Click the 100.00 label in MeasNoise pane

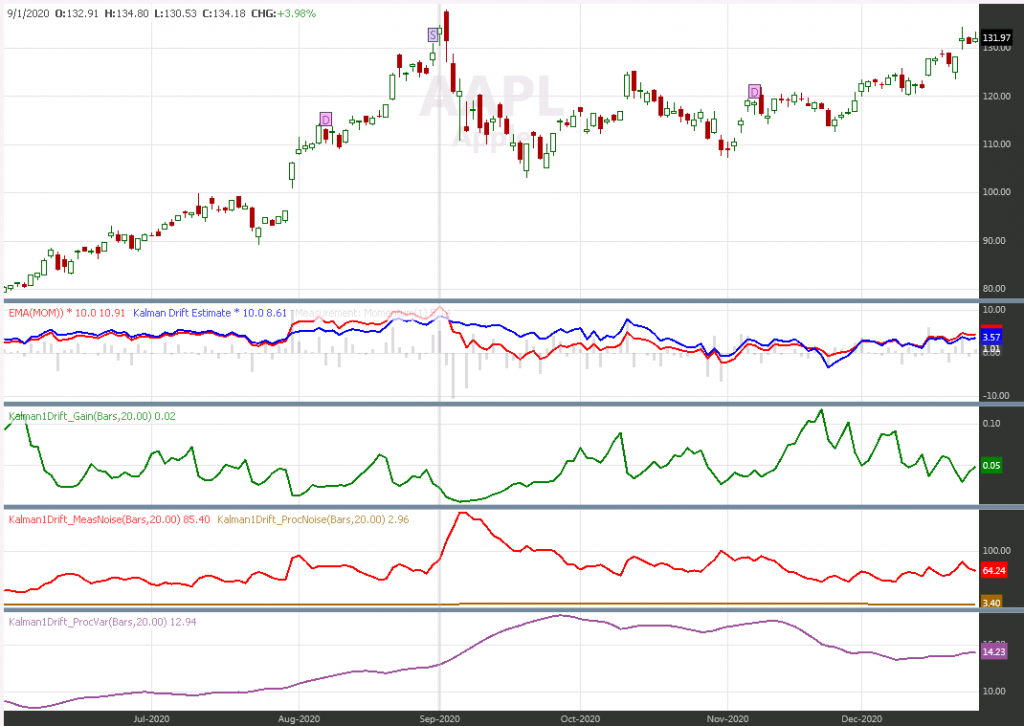coord(997,551)
